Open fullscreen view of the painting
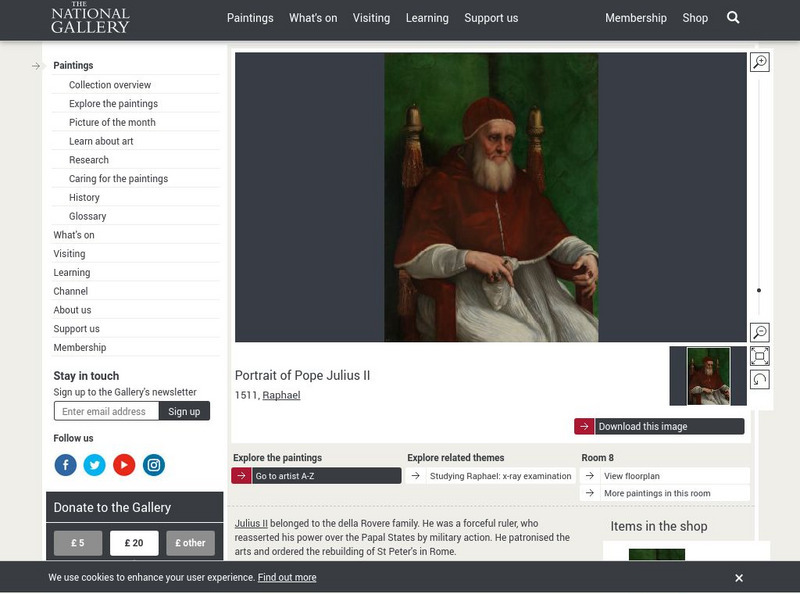Viewport: 800px width, 594px height. click(759, 356)
